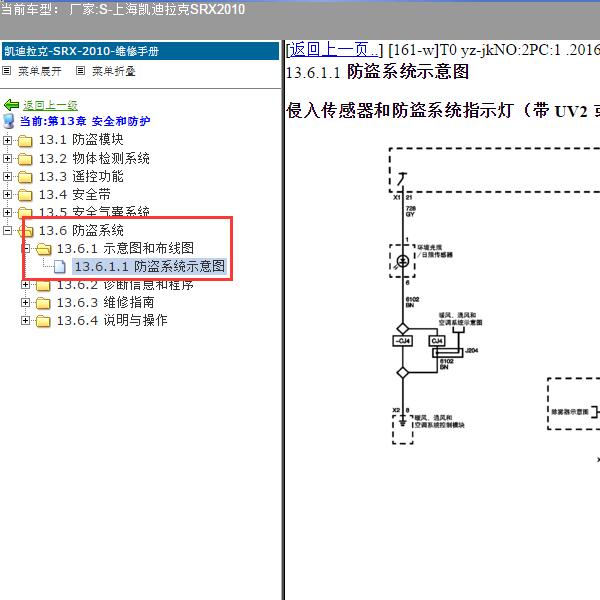
Task: Expand the 13.2 物体检测系统 node
Action: click(7, 158)
